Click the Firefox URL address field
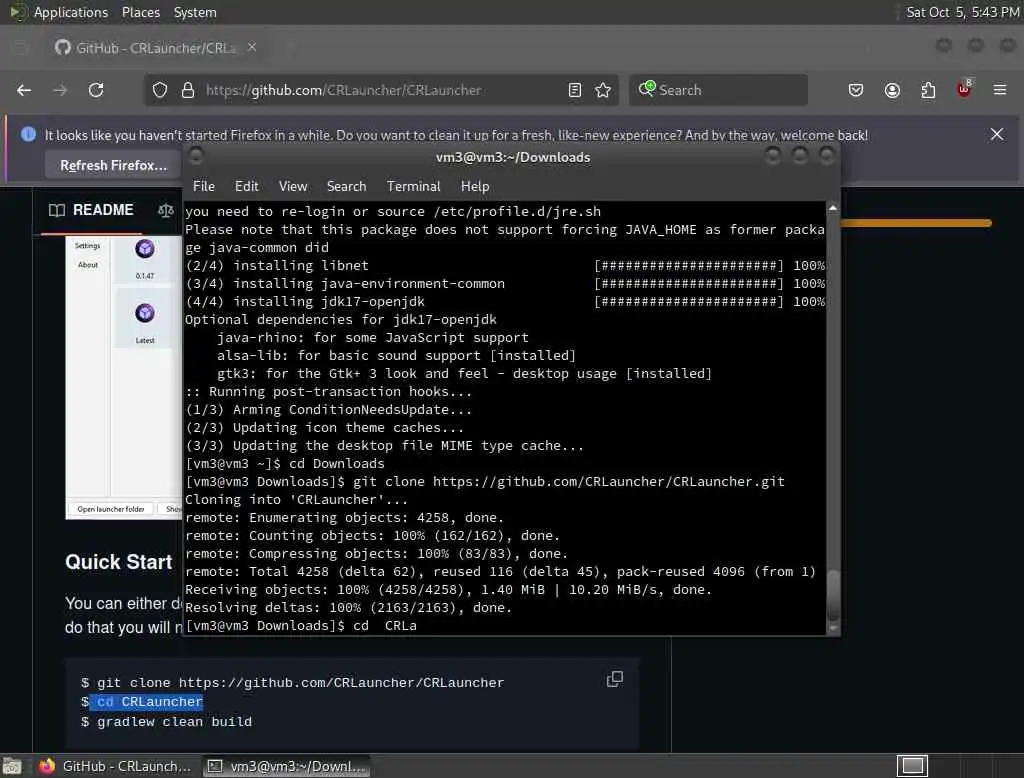Viewport: 1024px width, 778px height. coord(382,90)
